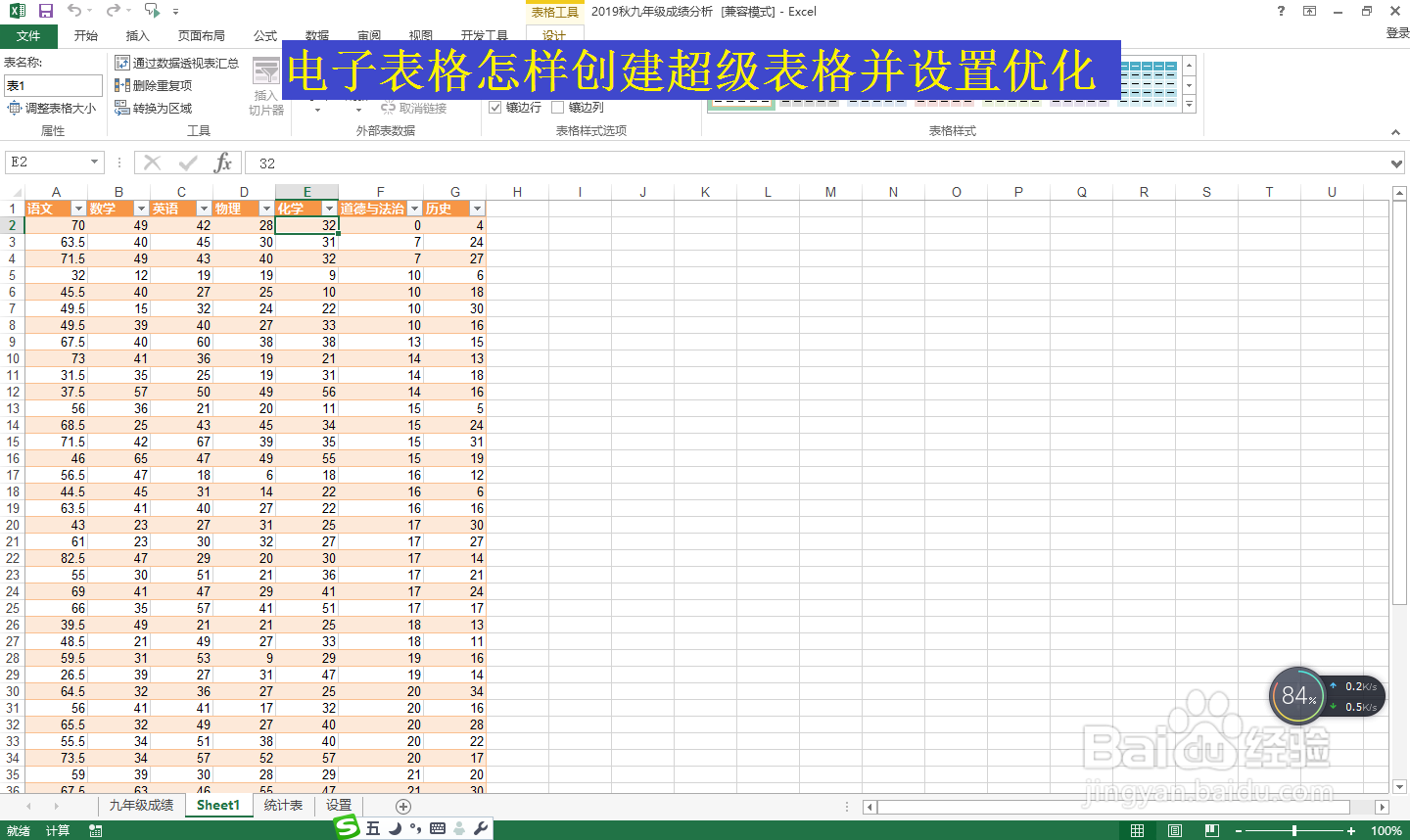Click the Undo button
Screen dimensions: 1410x840
coord(74,11)
